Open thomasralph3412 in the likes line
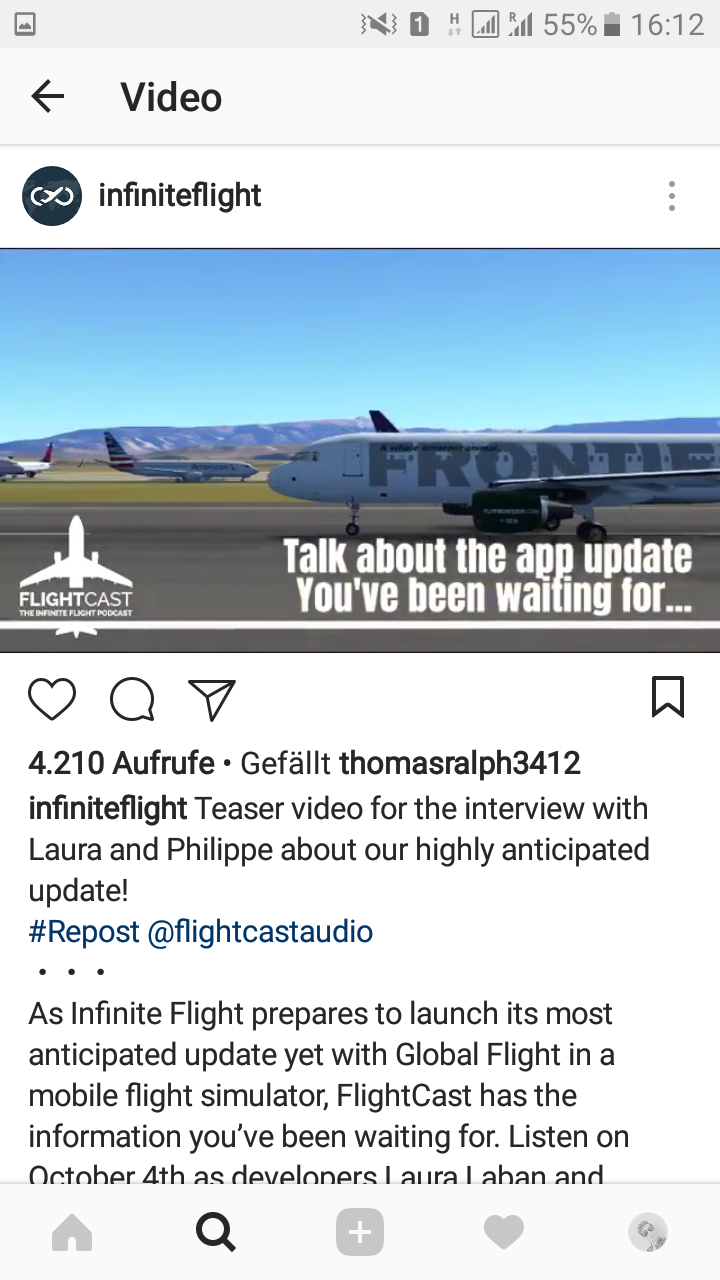Viewport: 720px width, 1280px height. pos(460,764)
